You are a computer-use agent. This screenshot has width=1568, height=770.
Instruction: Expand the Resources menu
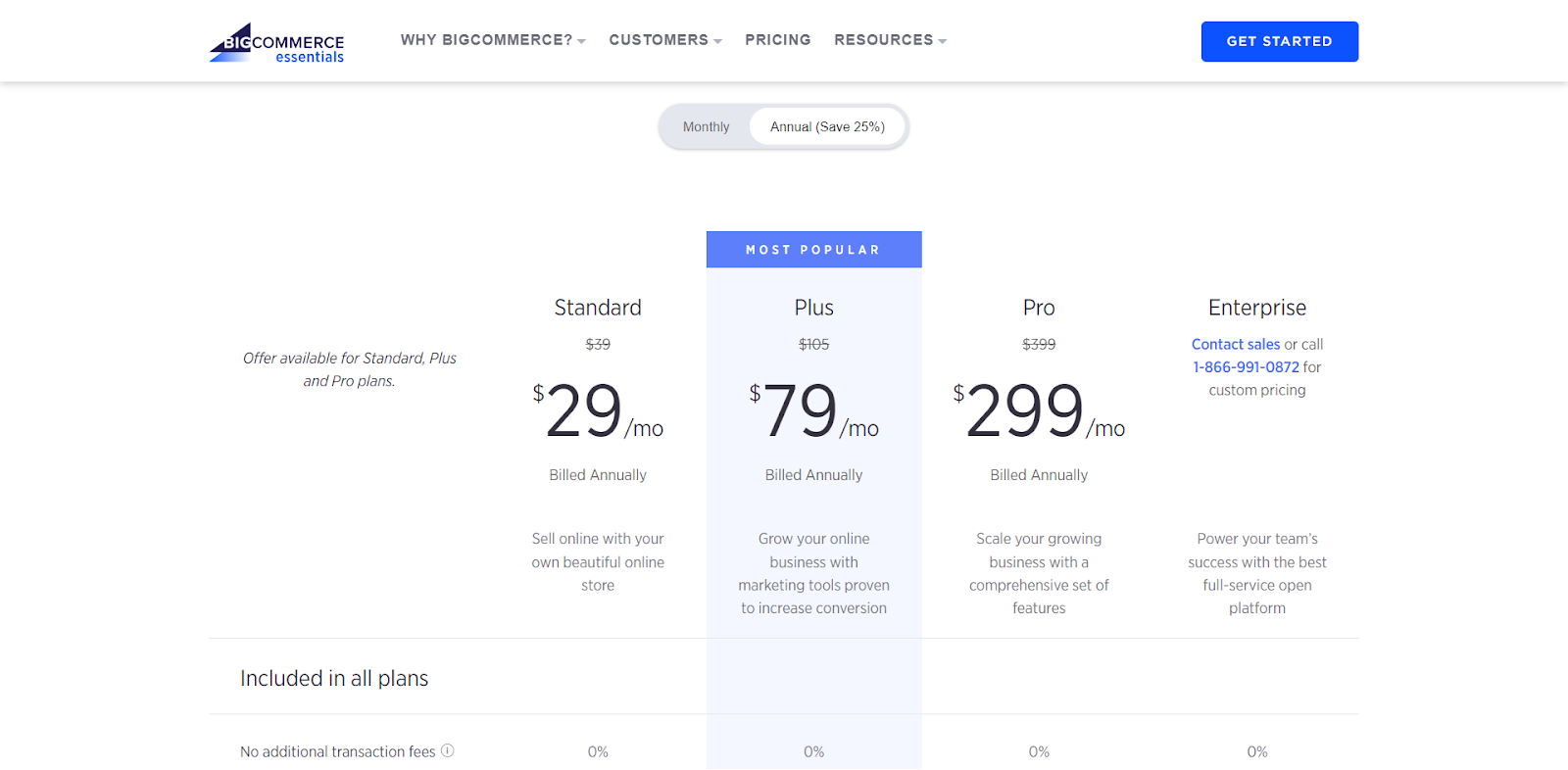tap(890, 40)
